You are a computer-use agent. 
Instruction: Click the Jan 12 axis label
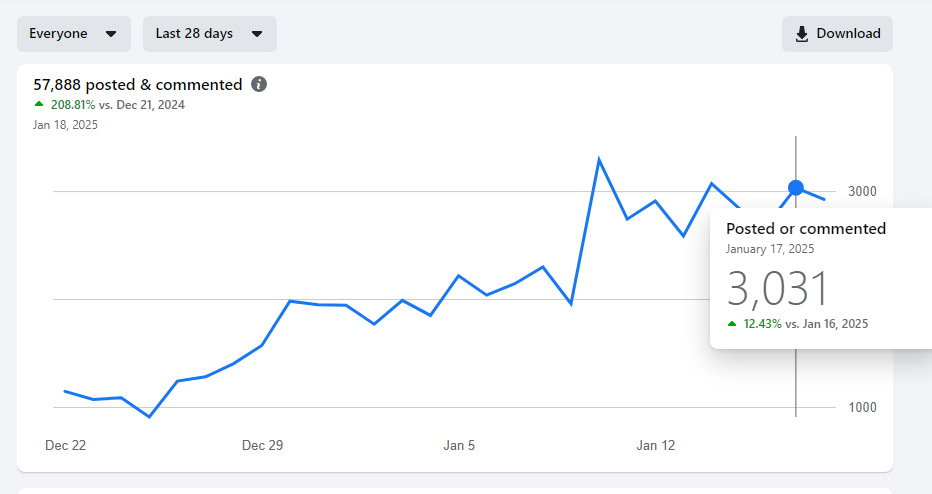click(x=656, y=445)
